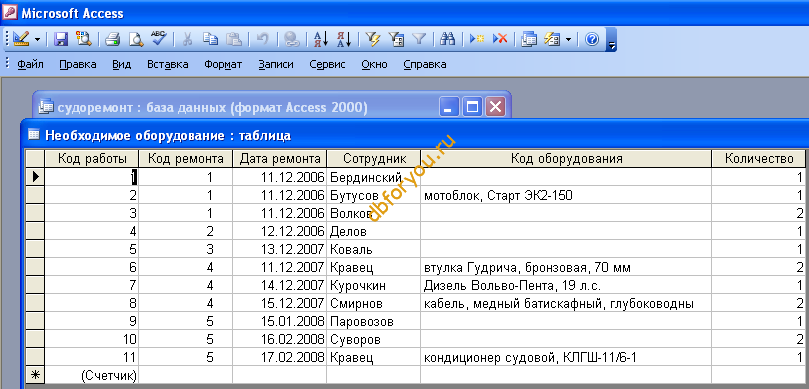
Task: Select all records via top-left table corner
Action: point(35,158)
